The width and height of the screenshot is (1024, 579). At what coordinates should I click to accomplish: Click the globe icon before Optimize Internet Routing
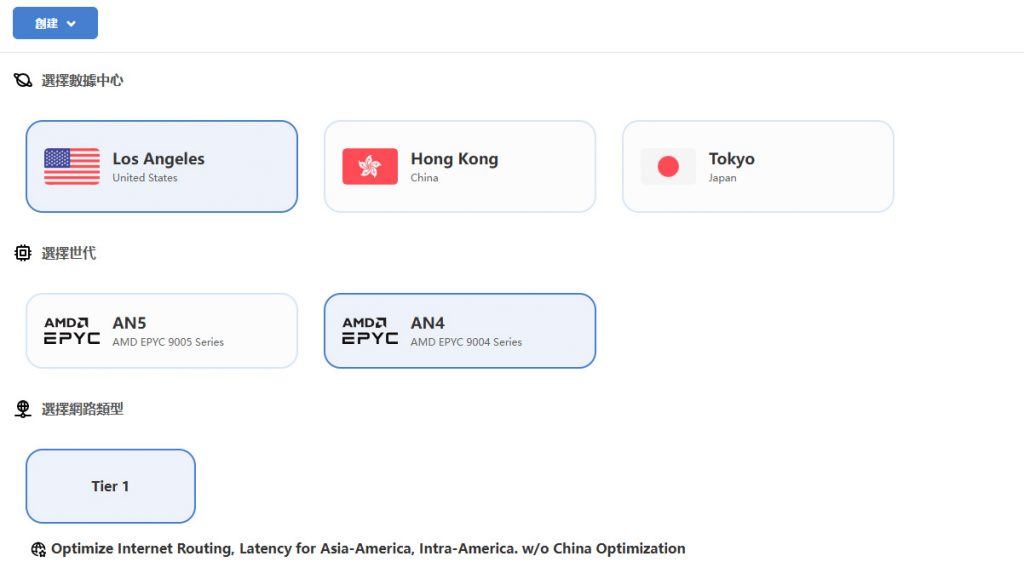click(39, 549)
